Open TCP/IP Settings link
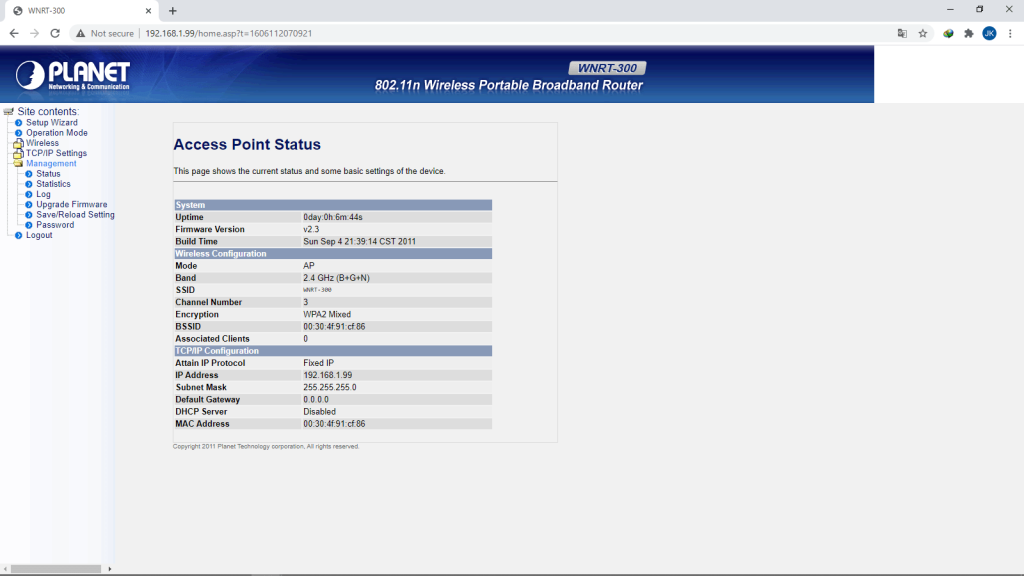This screenshot has width=1024, height=577. coord(56,153)
